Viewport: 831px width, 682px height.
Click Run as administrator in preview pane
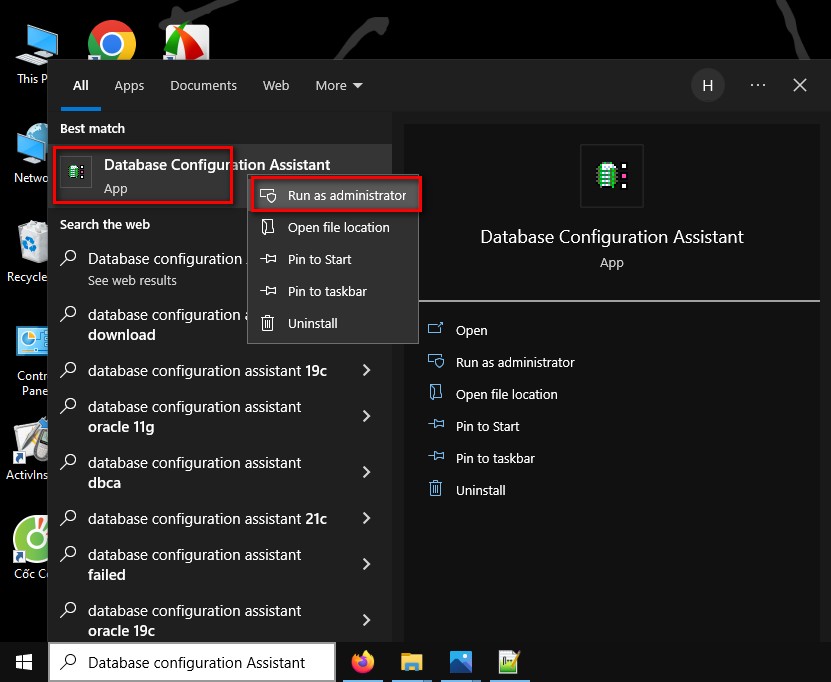click(515, 362)
